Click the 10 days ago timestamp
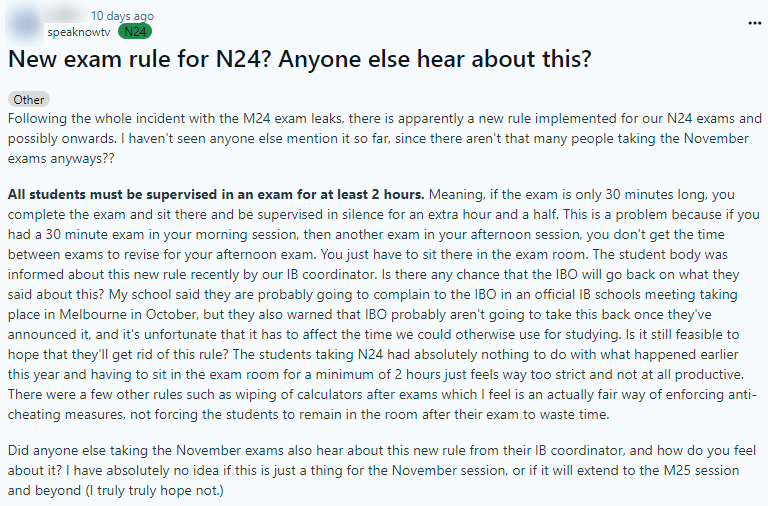 click(122, 16)
